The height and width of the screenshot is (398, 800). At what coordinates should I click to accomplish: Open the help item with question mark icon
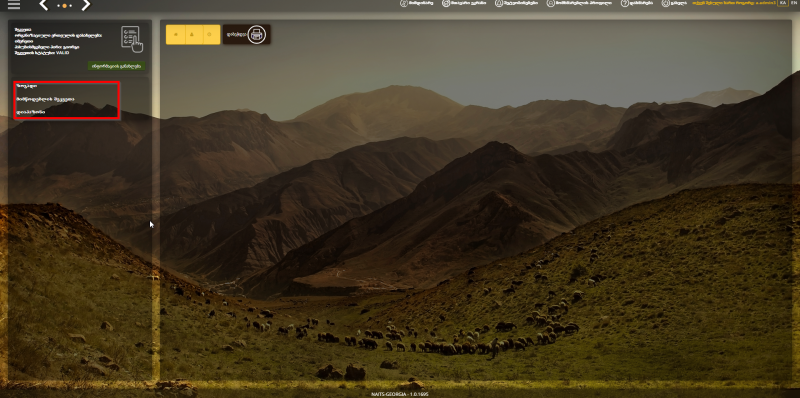637,3
